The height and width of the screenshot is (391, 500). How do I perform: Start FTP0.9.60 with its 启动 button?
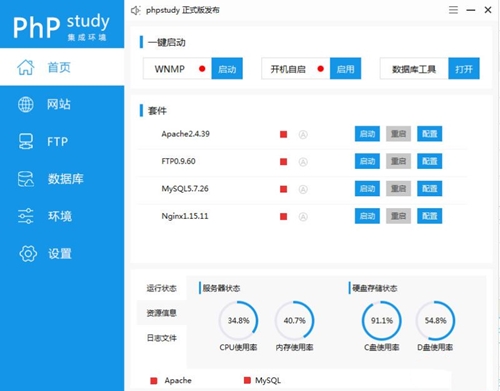tap(367, 161)
